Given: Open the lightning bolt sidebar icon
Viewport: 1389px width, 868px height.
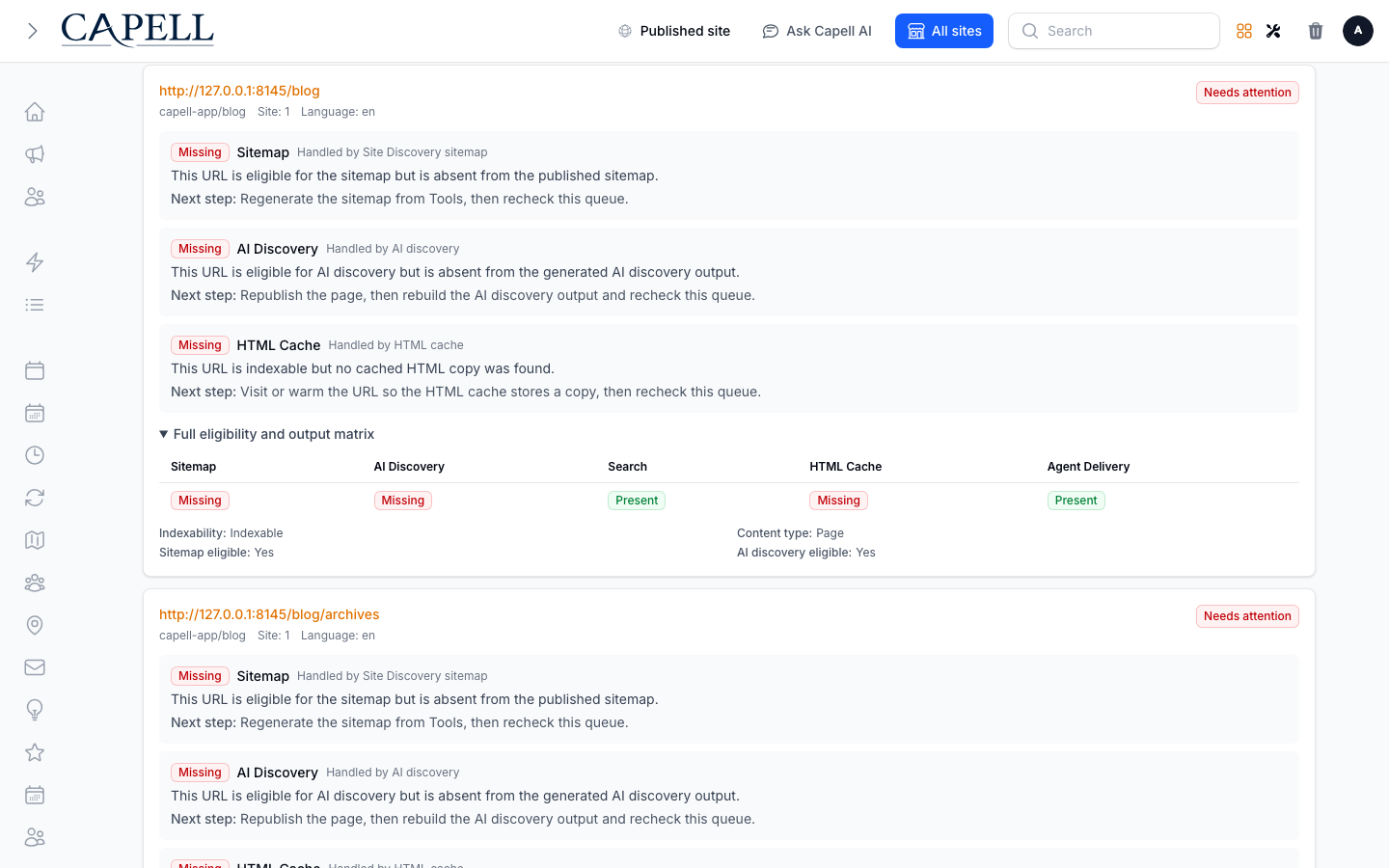Looking at the screenshot, I should click(35, 262).
